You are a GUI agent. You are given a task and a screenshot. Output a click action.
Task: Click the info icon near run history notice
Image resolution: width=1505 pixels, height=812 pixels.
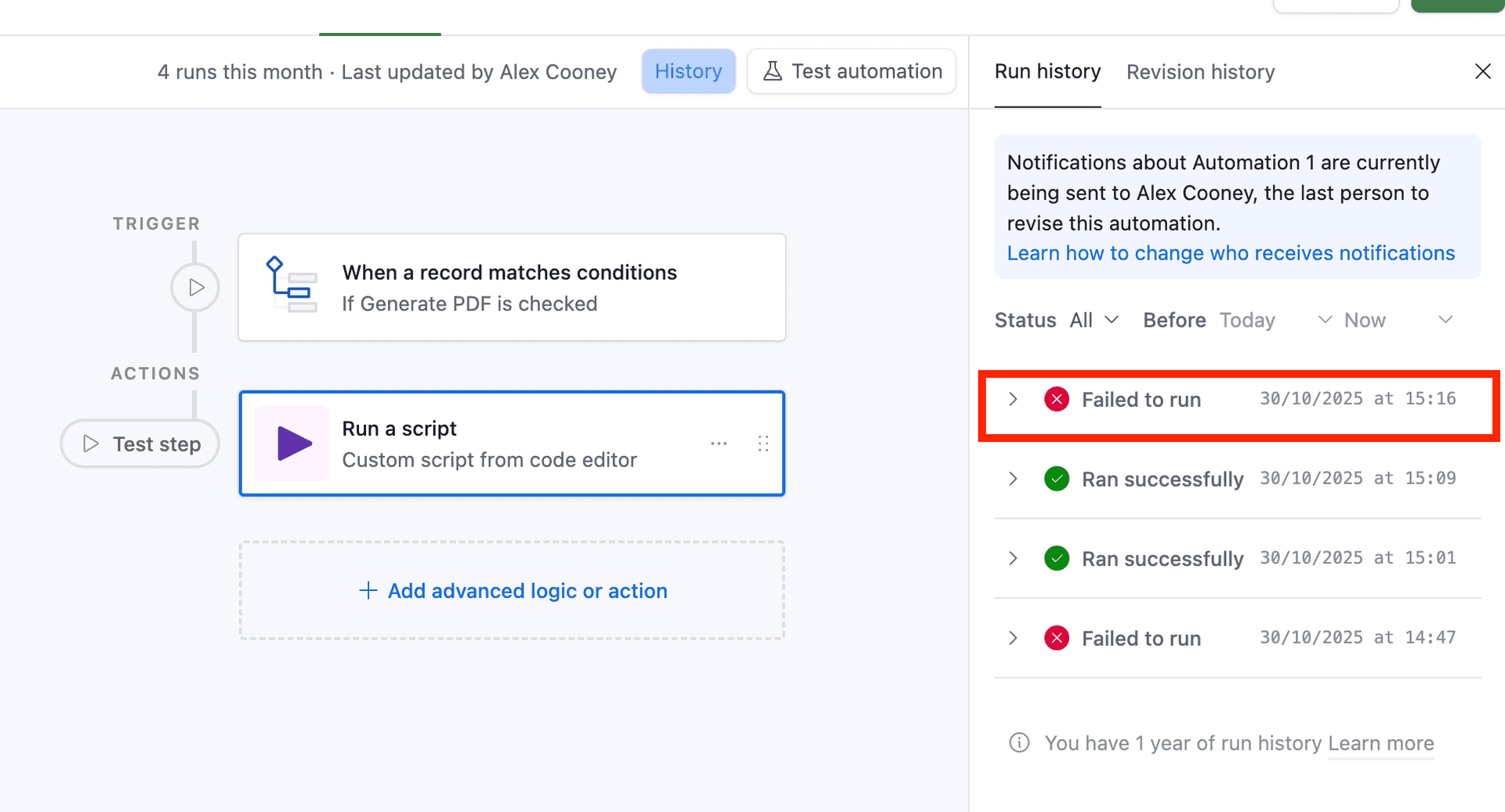pos(1019,742)
